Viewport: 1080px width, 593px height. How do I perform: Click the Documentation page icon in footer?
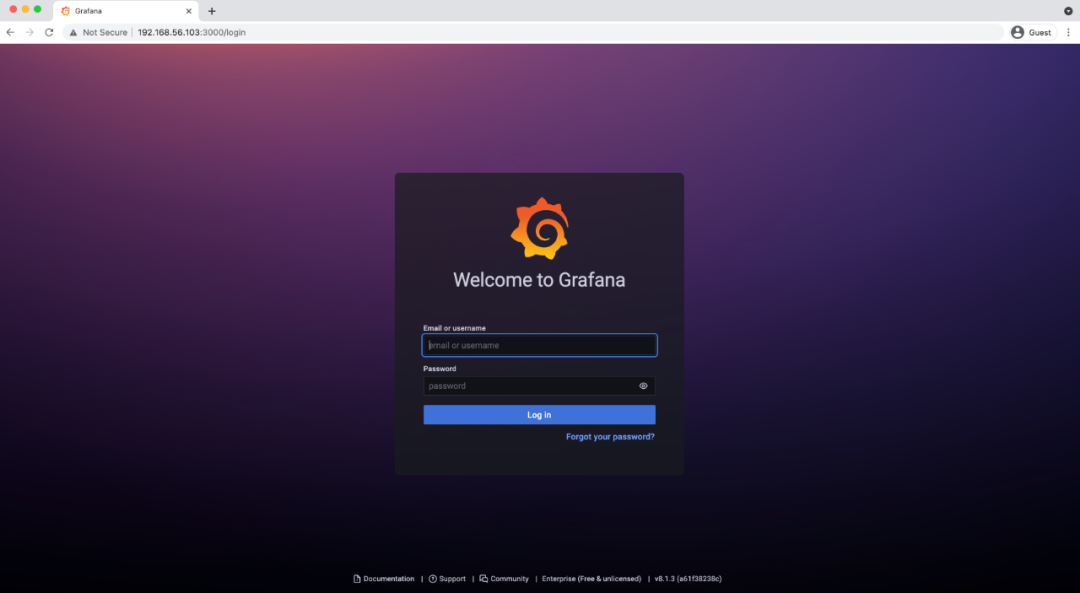point(357,579)
